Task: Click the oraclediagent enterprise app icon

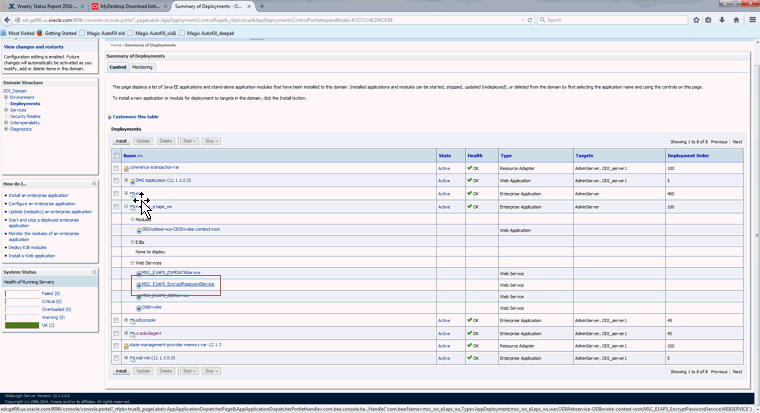Action: click(132, 334)
